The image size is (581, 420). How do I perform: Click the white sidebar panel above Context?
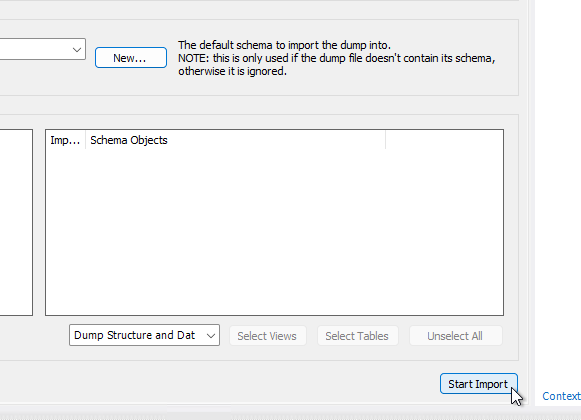[558, 193]
